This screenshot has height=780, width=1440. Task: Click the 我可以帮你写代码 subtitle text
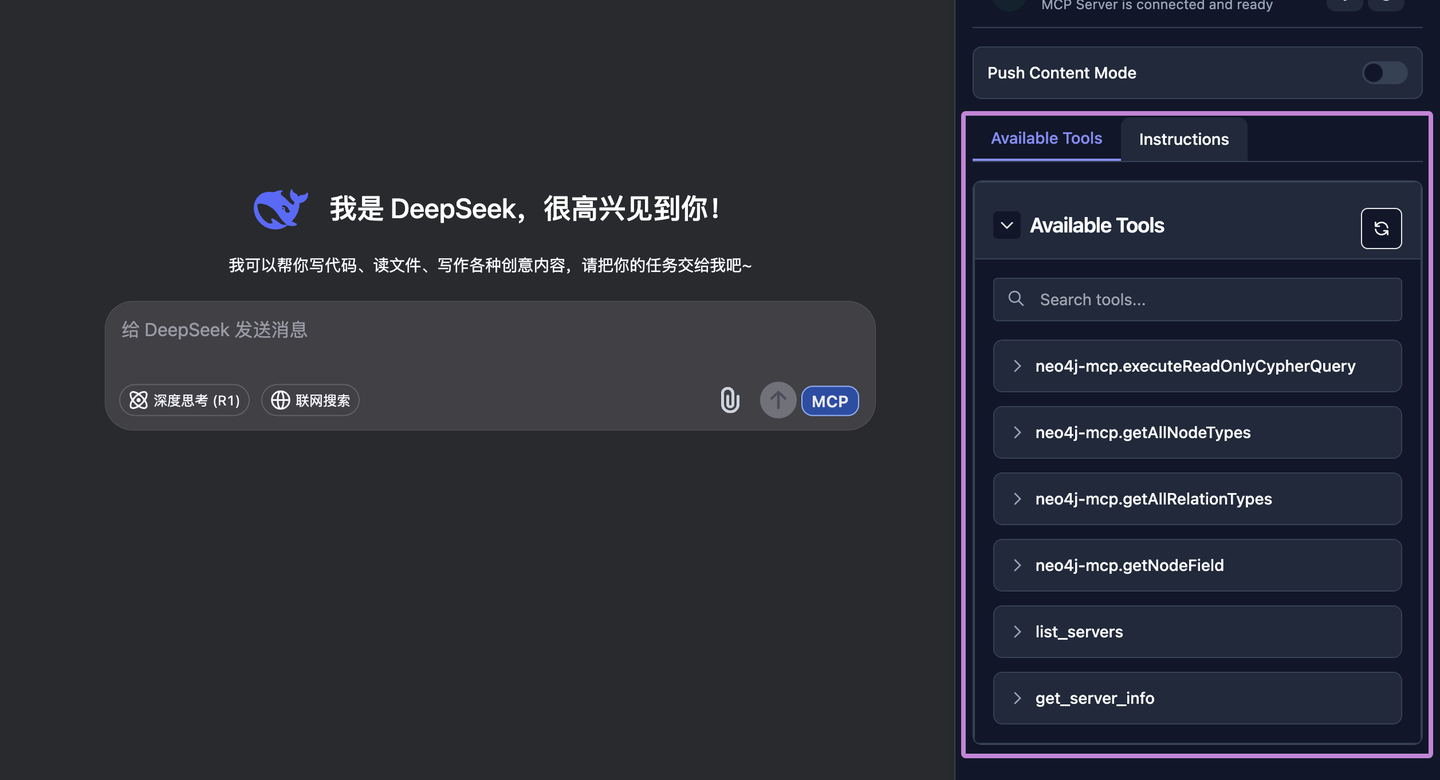click(490, 265)
